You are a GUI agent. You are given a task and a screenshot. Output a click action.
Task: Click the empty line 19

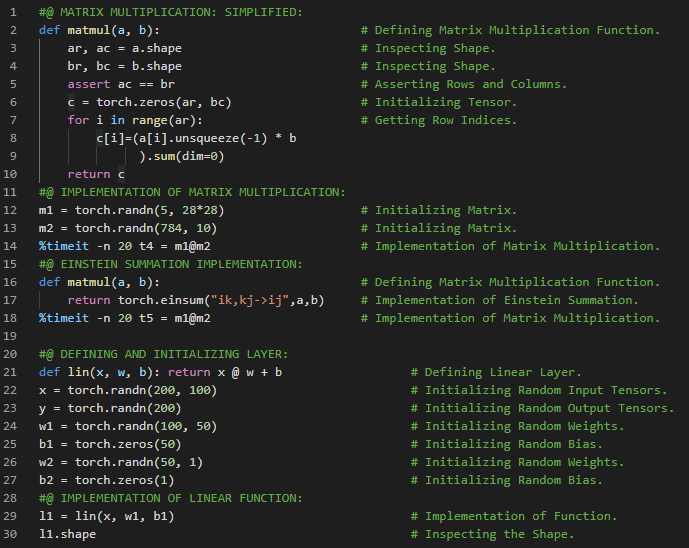(x=300, y=336)
